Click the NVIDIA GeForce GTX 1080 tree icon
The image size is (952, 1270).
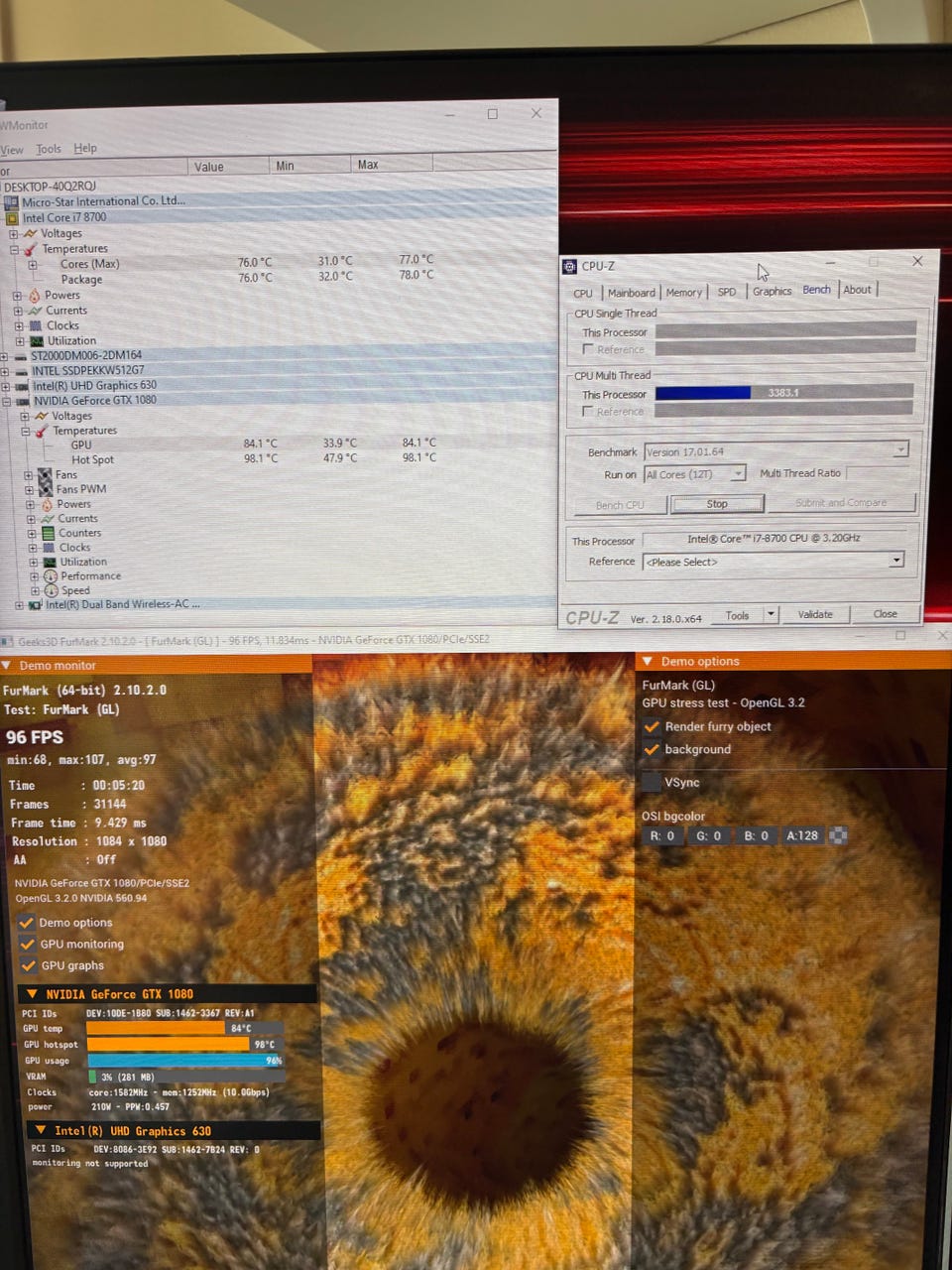click(x=23, y=401)
